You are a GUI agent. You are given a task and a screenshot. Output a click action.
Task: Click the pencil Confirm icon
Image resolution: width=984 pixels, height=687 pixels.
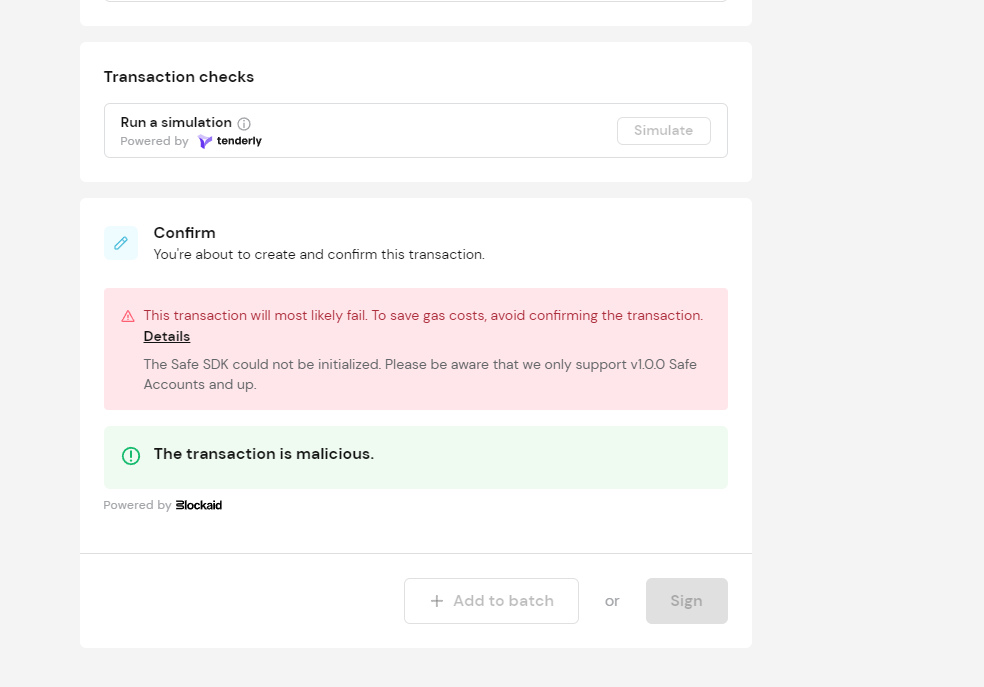pos(121,243)
